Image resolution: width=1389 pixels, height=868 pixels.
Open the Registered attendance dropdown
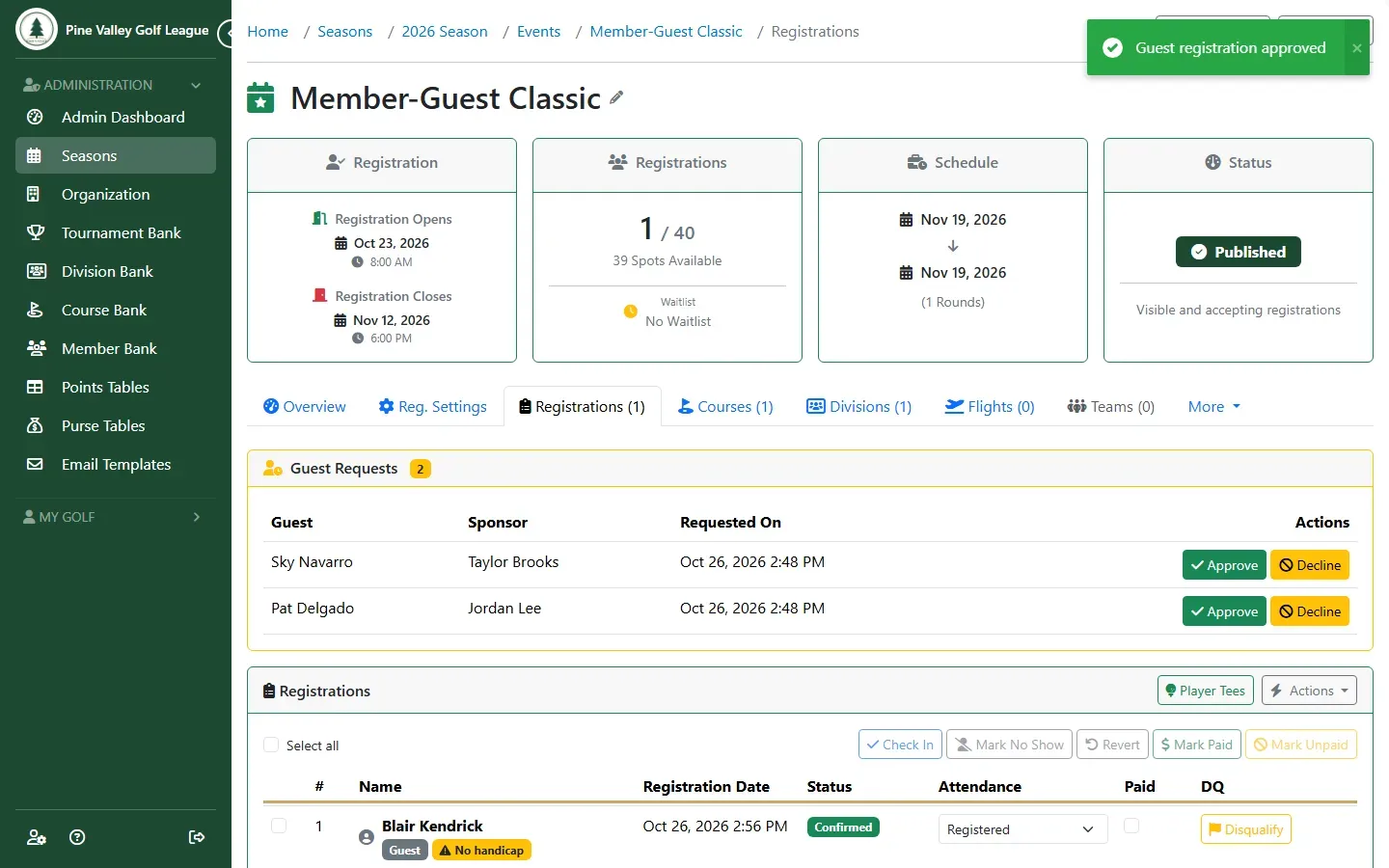1021,829
